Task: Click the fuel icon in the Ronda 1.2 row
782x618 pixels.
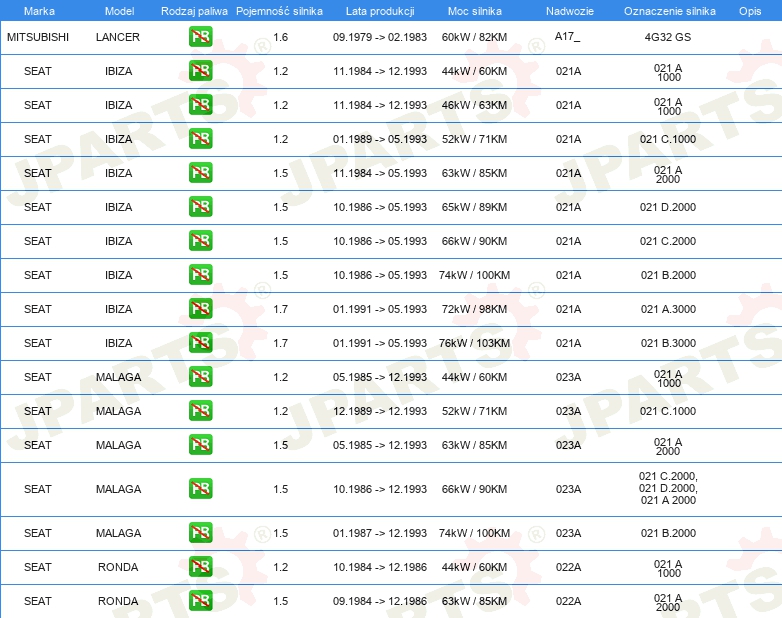Action: tap(200, 566)
